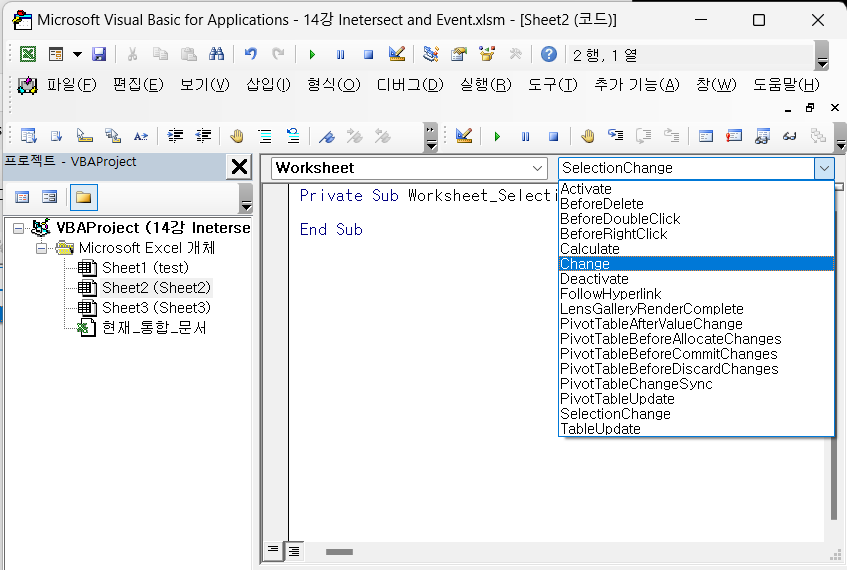Open the 디버그(D) menu
Viewport: 847px width, 570px height.
pyautogui.click(x=410, y=85)
